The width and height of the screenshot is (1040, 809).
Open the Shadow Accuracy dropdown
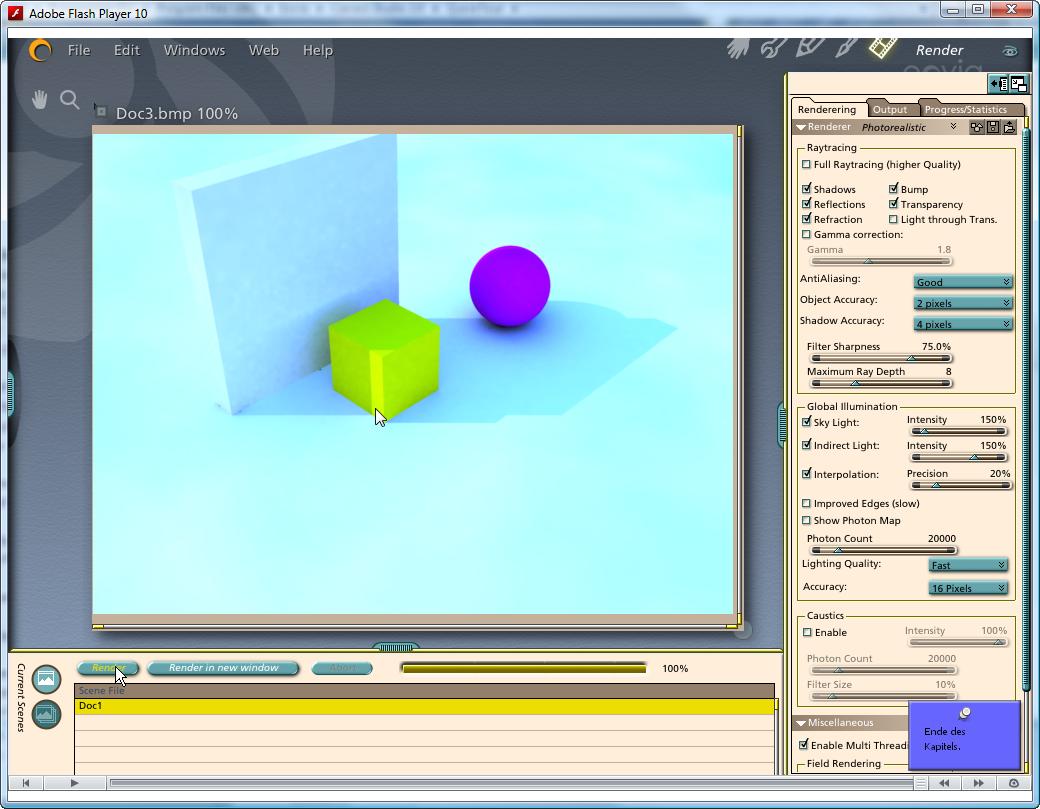click(962, 324)
